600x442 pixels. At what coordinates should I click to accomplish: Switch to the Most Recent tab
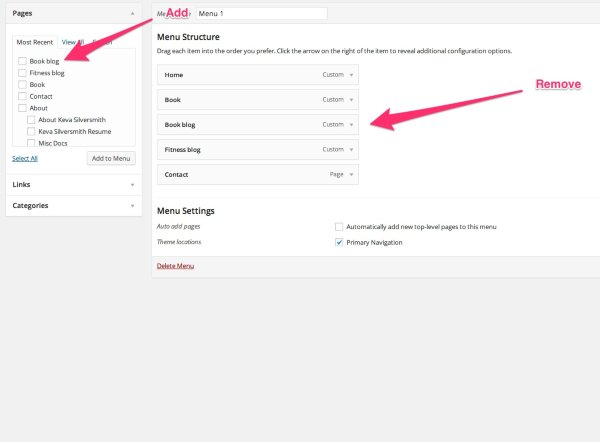(35, 42)
